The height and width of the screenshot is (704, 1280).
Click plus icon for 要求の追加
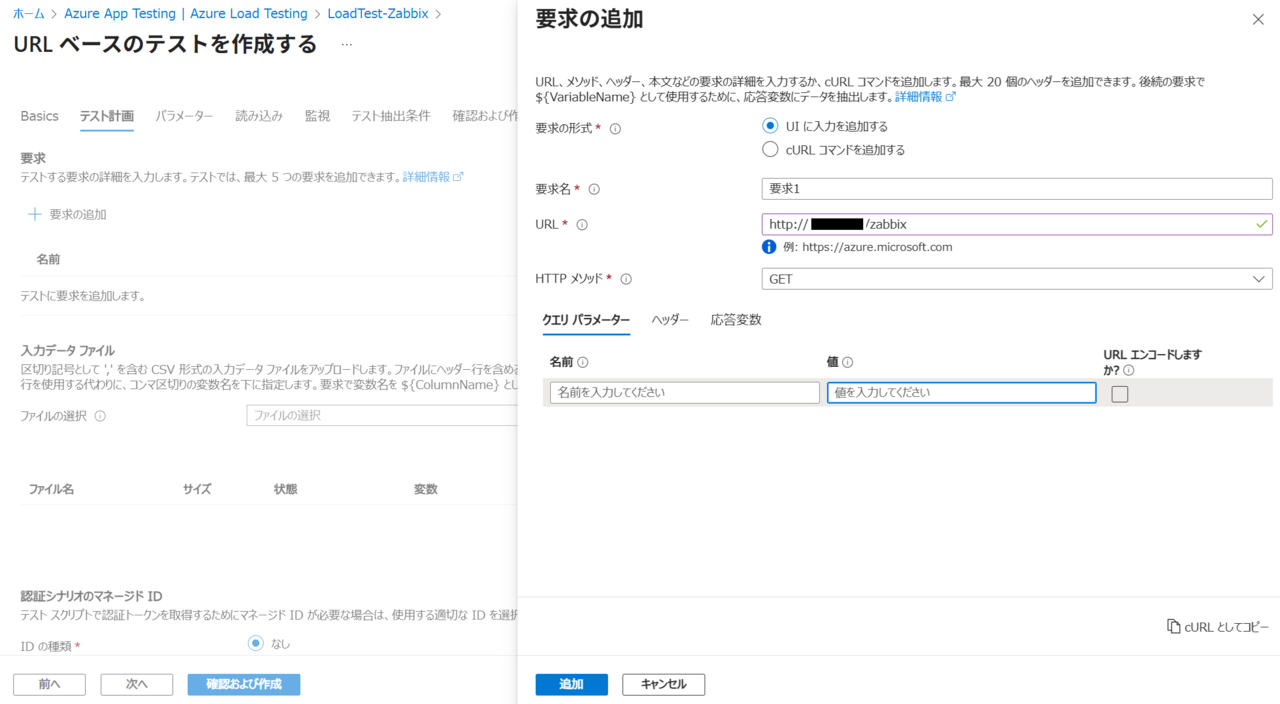pyautogui.click(x=35, y=214)
